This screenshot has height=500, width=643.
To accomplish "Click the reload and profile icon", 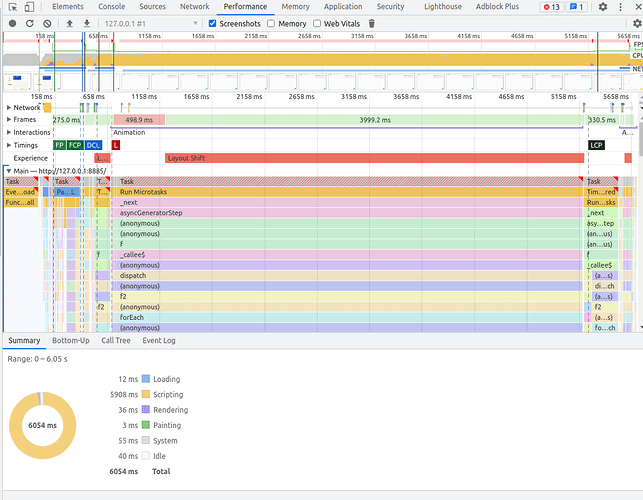I will click(30, 23).
